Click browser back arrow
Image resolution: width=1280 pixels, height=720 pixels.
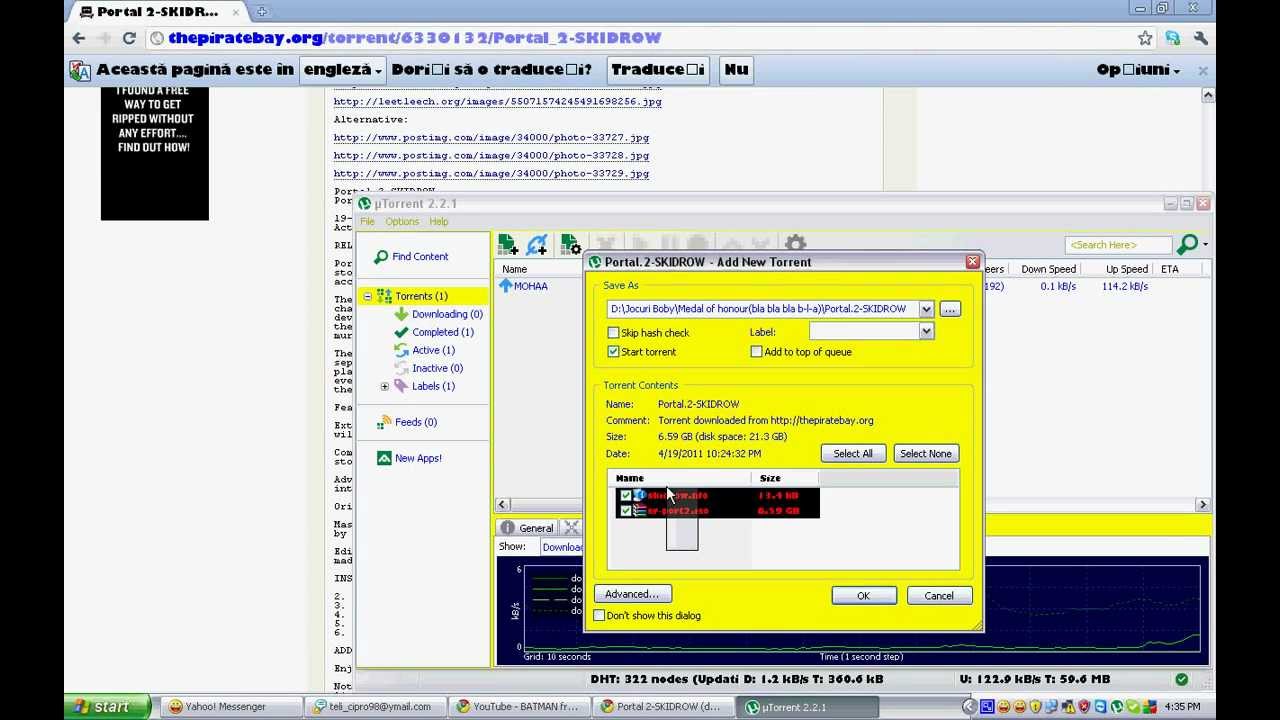click(79, 38)
